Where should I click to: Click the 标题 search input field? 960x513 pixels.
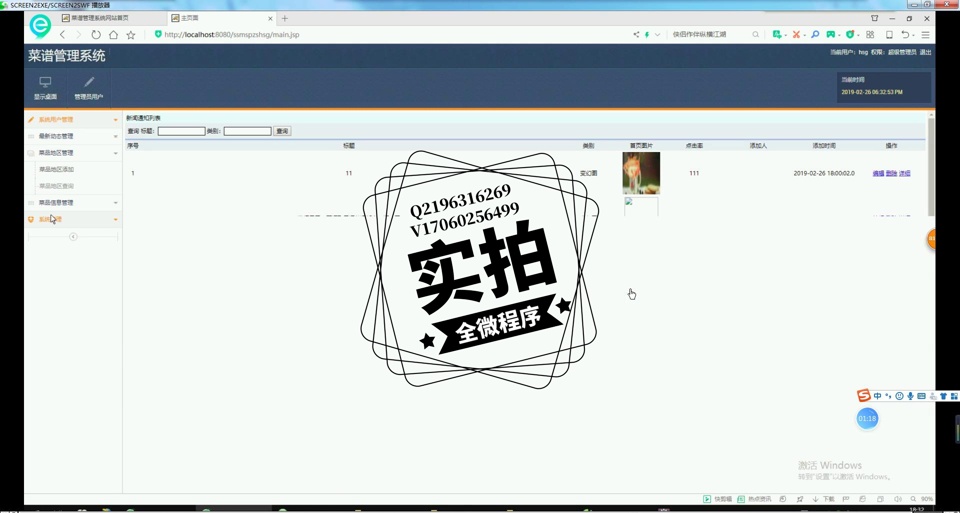(181, 131)
